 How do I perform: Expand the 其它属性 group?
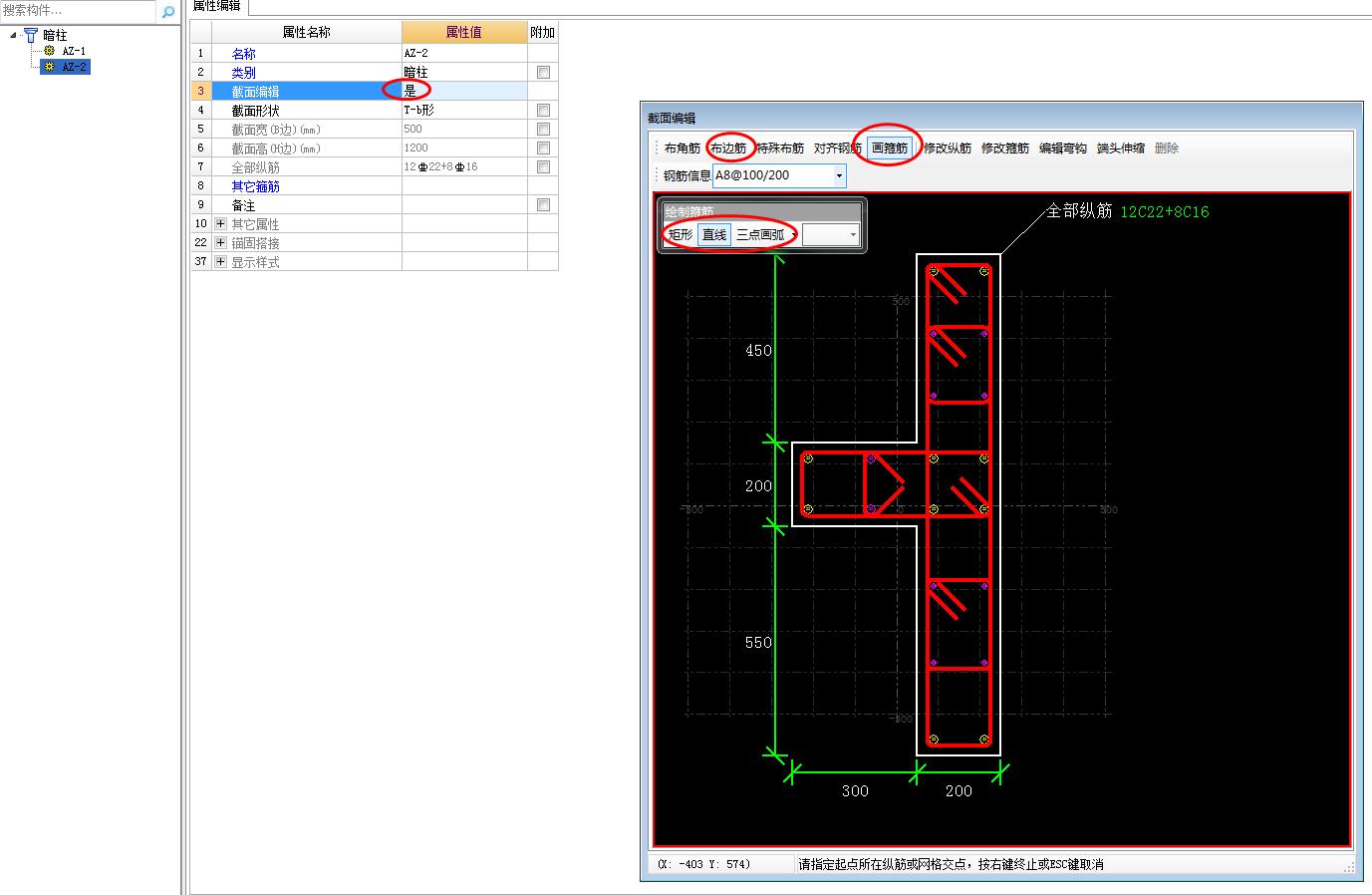click(x=220, y=224)
